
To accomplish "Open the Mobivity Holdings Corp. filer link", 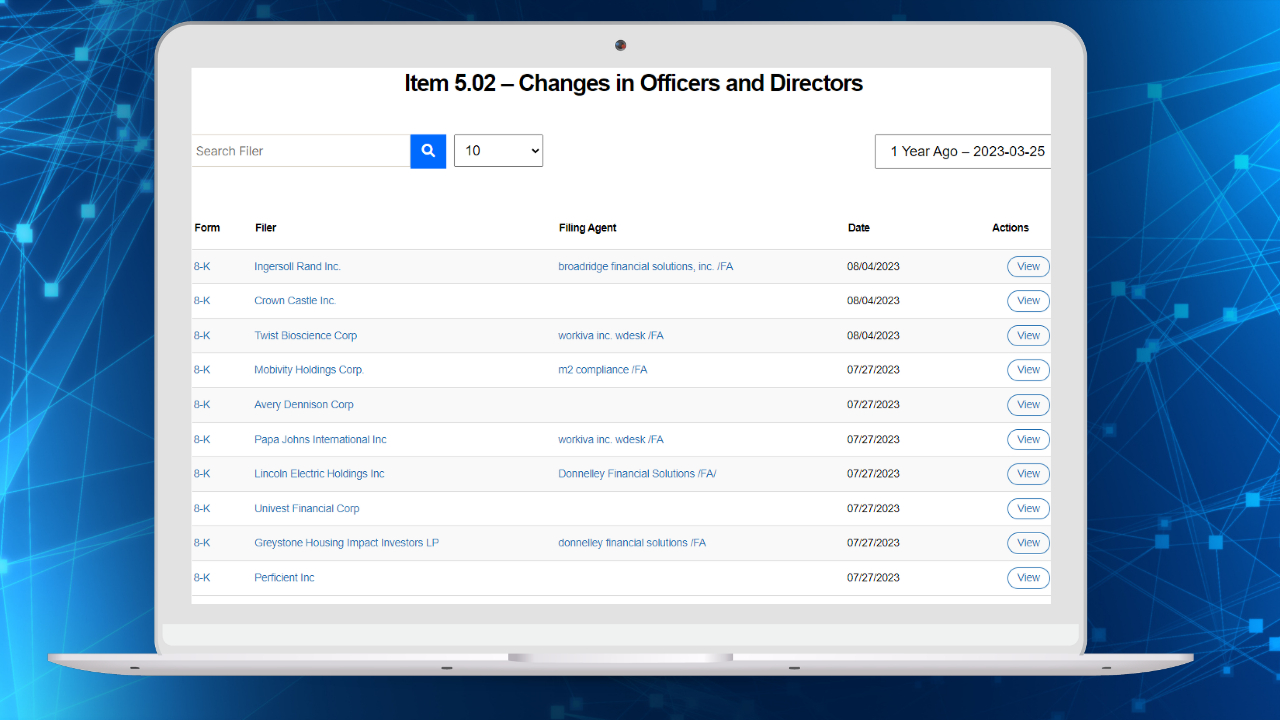I will 309,369.
